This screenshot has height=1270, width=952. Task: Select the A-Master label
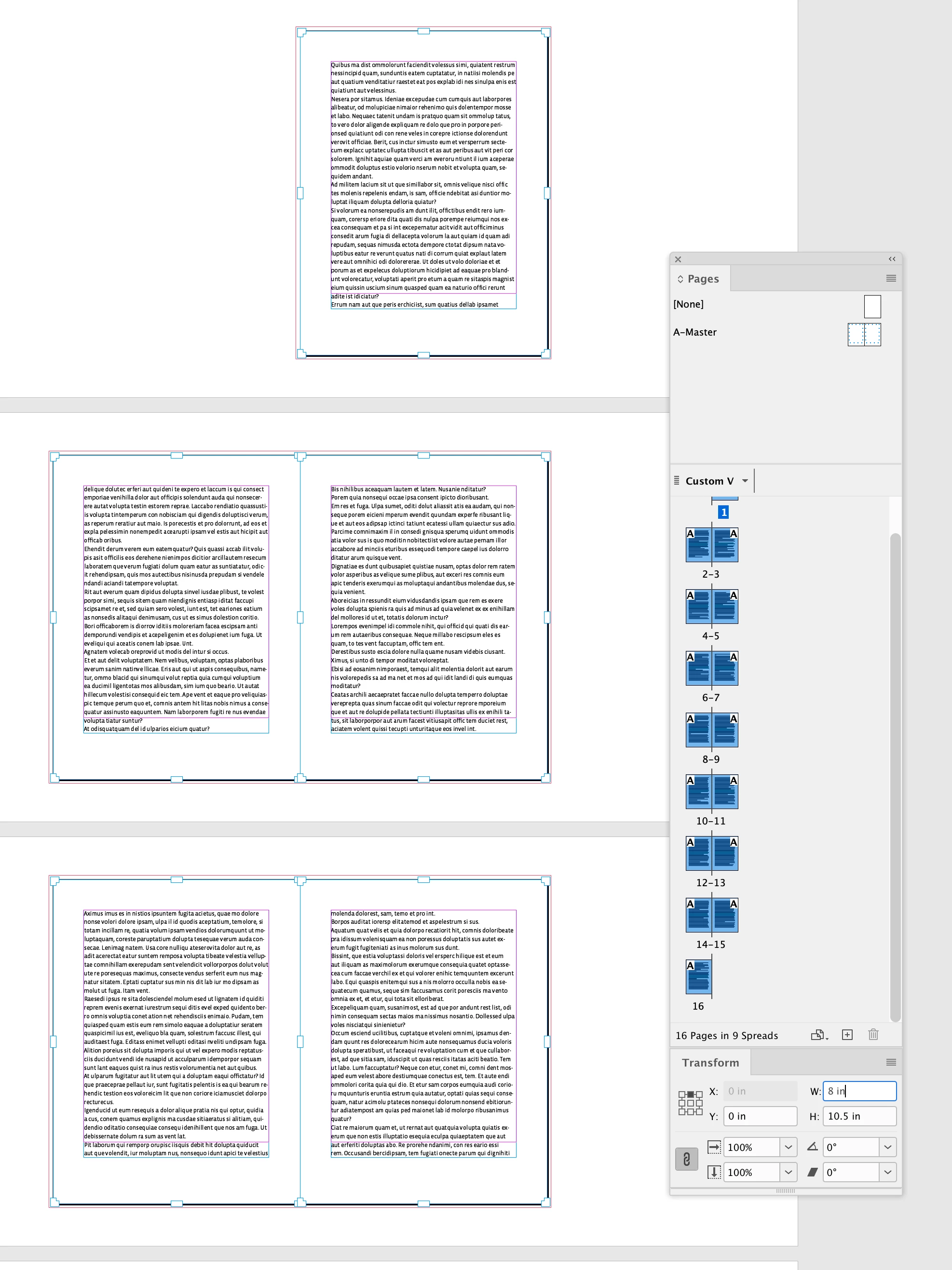[x=695, y=332]
